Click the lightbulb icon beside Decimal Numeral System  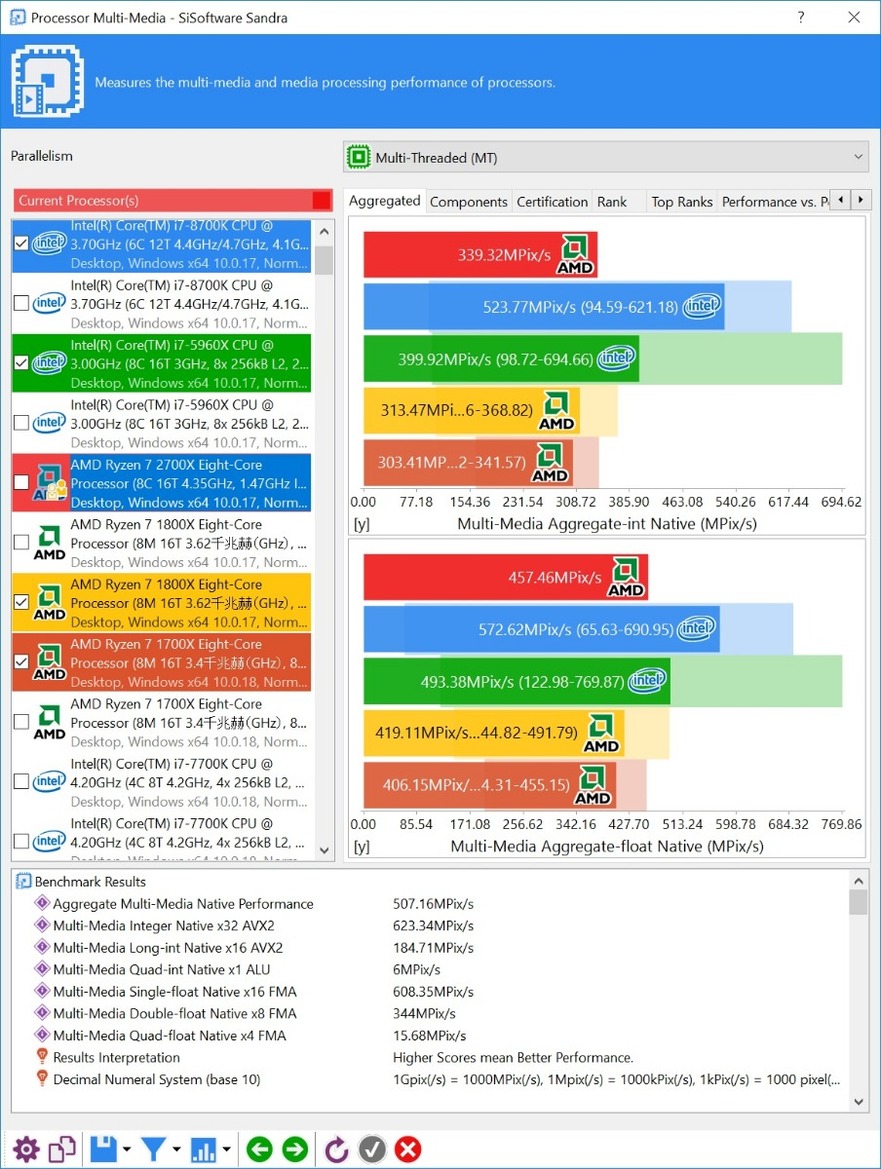point(42,1079)
